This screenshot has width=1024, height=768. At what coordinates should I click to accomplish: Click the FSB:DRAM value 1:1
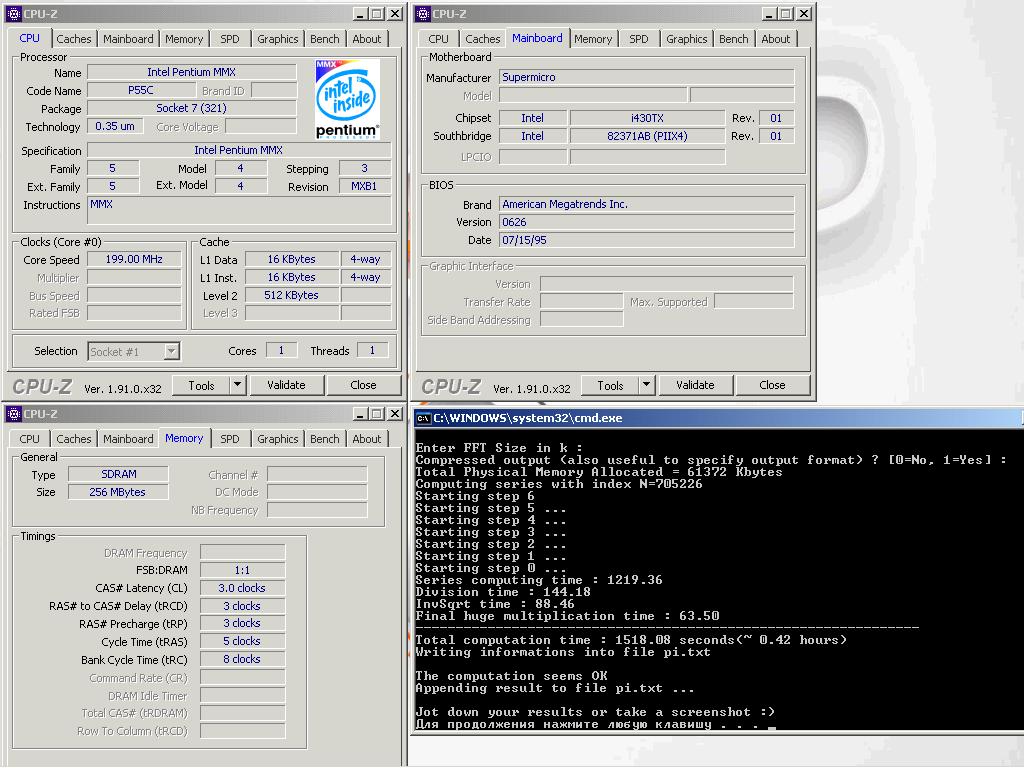pyautogui.click(x=242, y=570)
